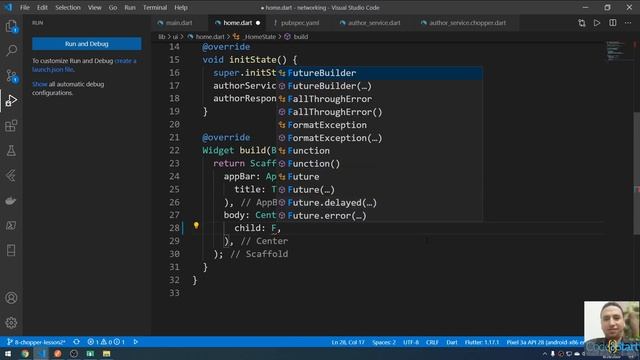Click the lightbulb code action on line 28
Screen dimensions: 640x360
click(196, 225)
